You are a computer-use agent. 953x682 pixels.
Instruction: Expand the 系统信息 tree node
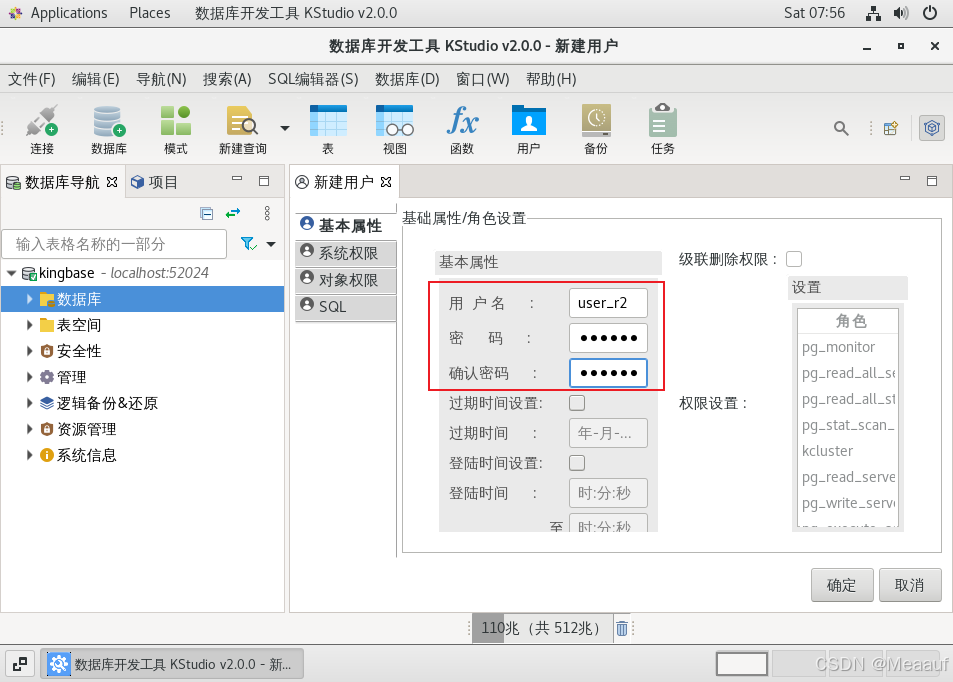tap(29, 455)
